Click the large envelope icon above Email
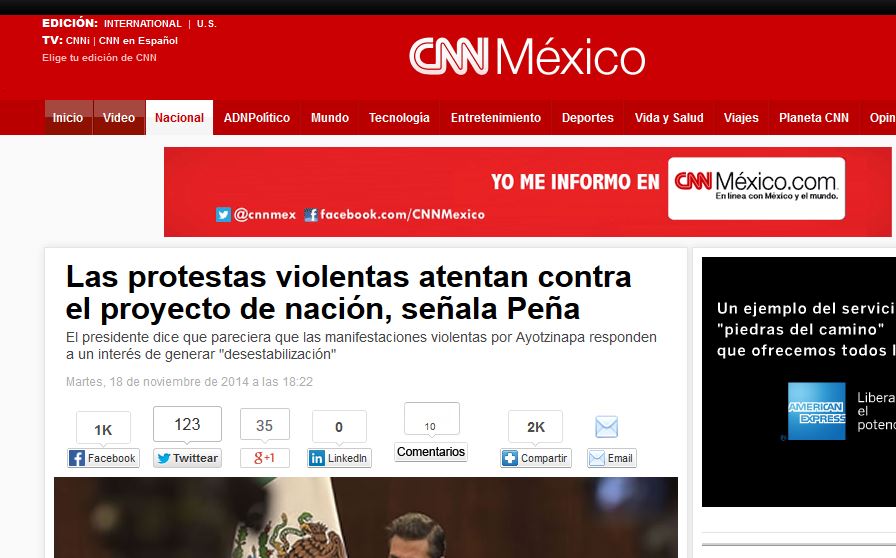896x558 pixels. coord(606,427)
